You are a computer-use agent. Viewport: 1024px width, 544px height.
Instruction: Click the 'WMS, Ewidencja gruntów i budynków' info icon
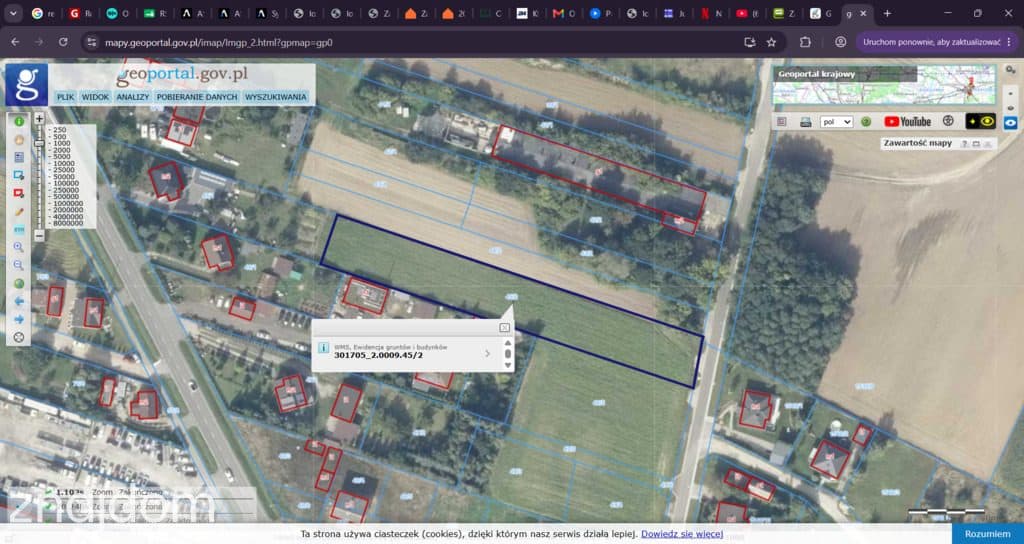[x=323, y=347]
